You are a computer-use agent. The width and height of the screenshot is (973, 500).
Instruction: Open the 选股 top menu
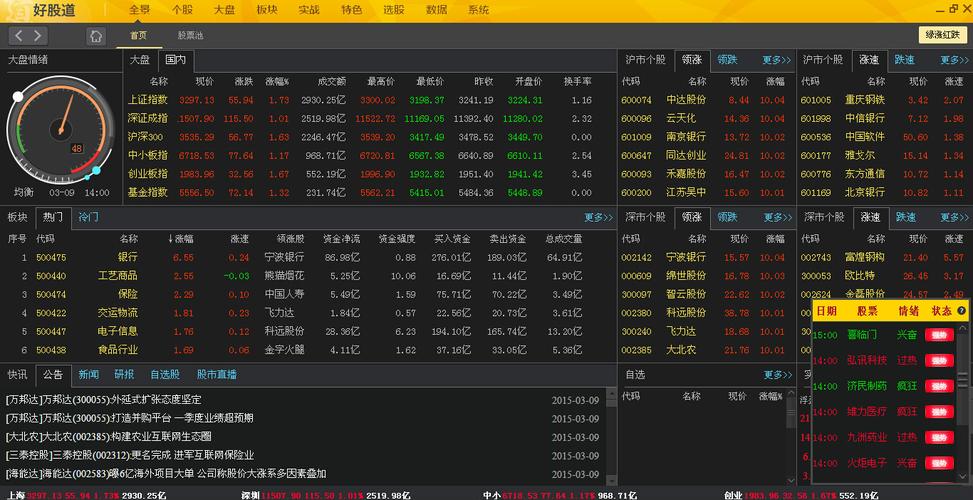pyautogui.click(x=393, y=10)
